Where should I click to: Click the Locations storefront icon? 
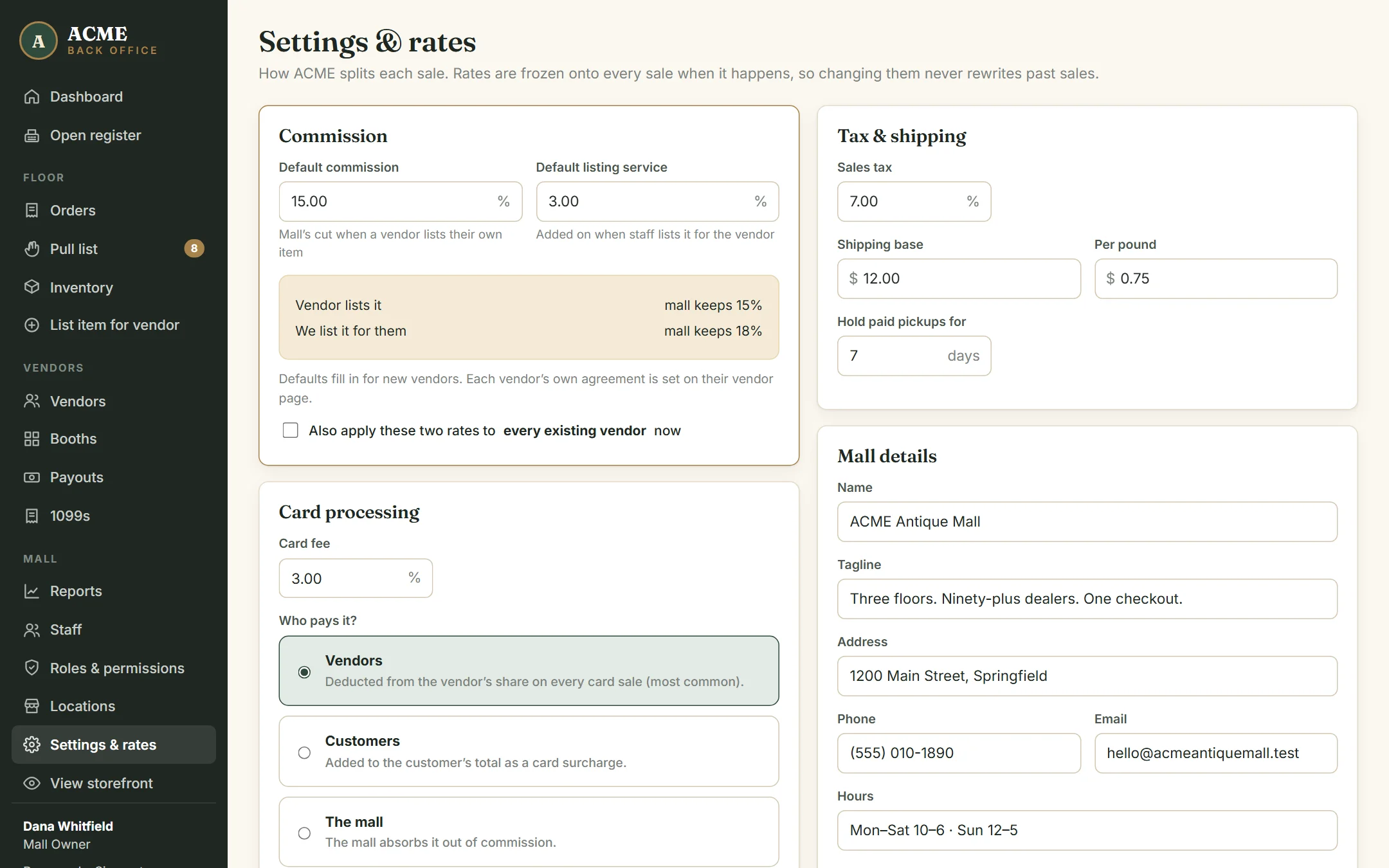tap(32, 706)
